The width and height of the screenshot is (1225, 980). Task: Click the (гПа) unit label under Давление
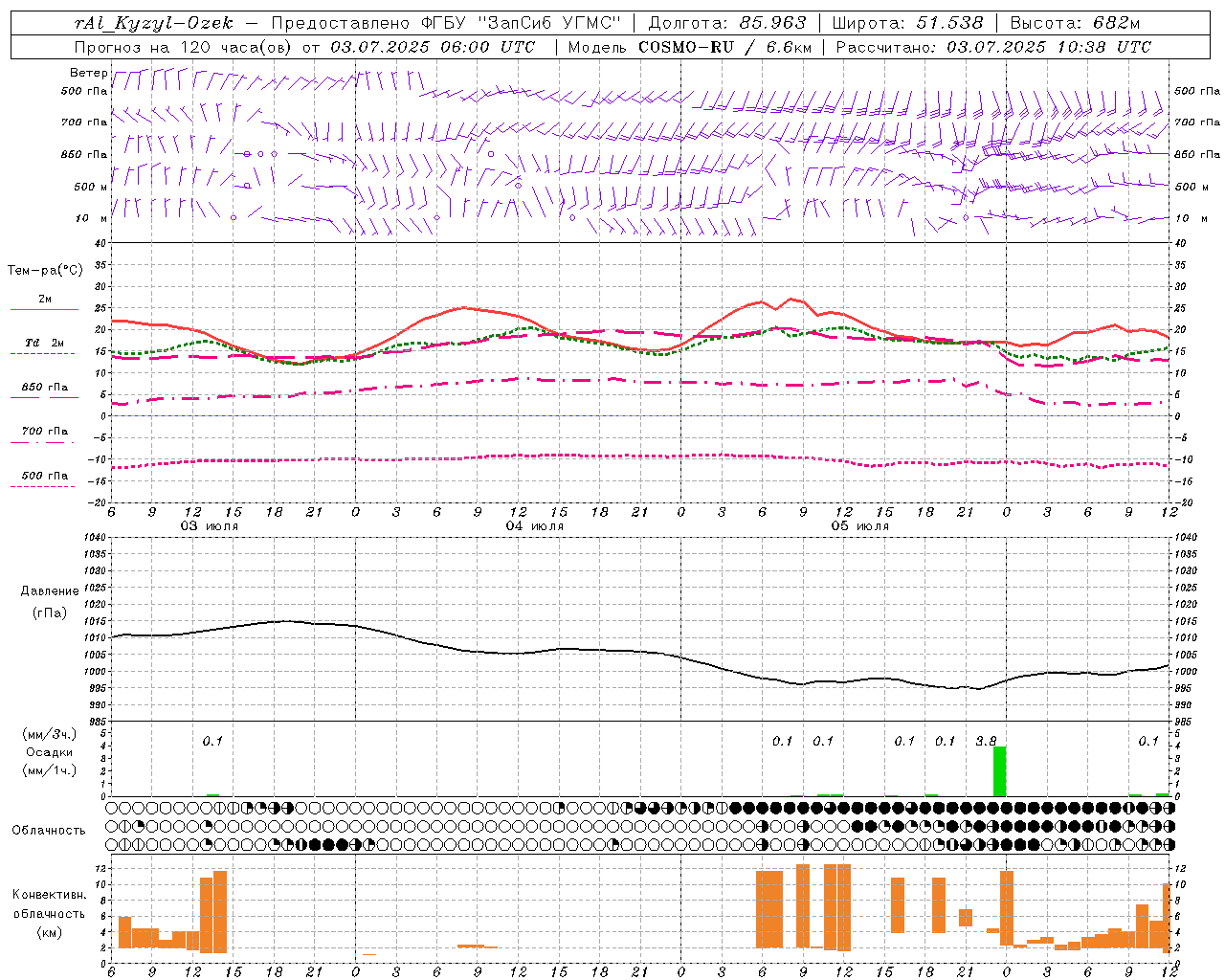(x=50, y=613)
